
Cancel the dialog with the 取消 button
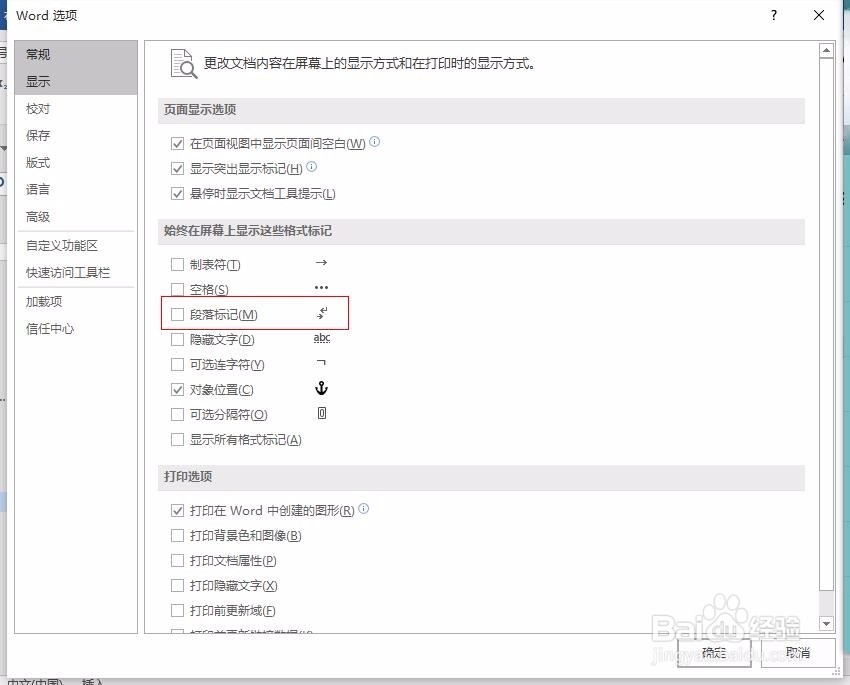pyautogui.click(x=797, y=653)
